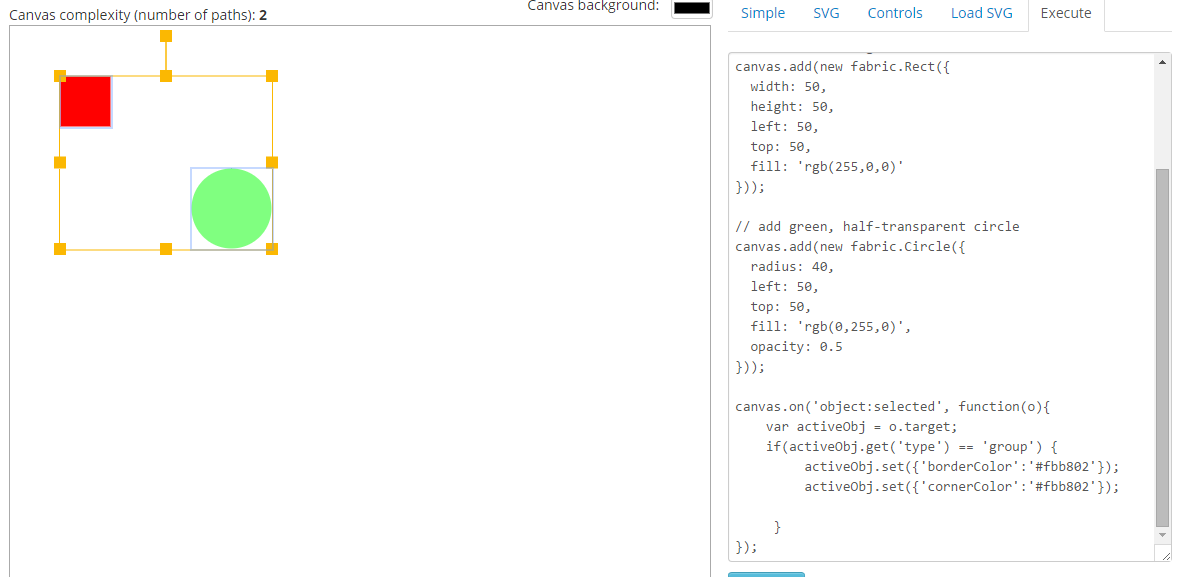The height and width of the screenshot is (577, 1201).
Task: Click the scrollbar down arrow in code editor
Action: pyautogui.click(x=1162, y=536)
